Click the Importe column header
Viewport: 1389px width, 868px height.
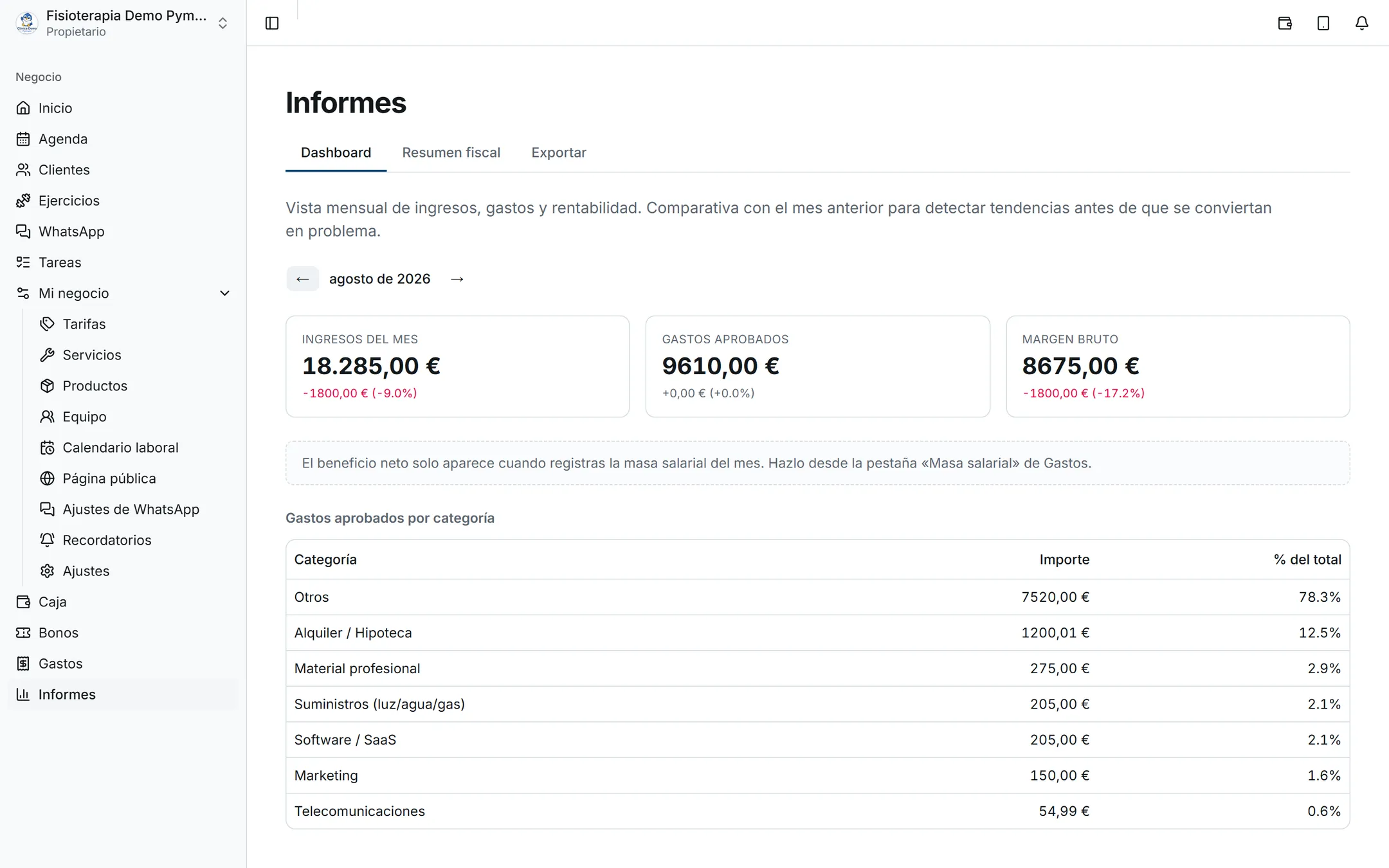[x=1064, y=559]
